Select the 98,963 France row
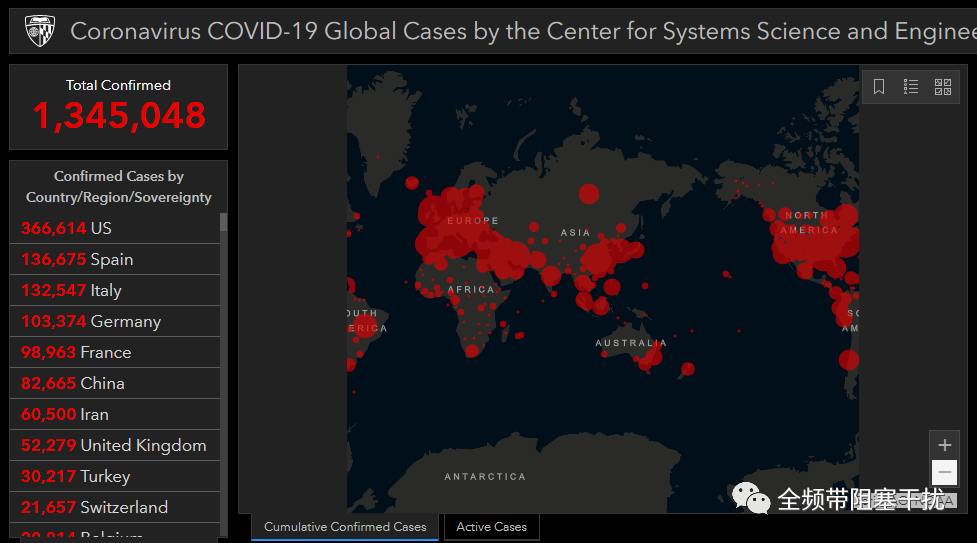The width and height of the screenshot is (977, 543). (x=115, y=352)
